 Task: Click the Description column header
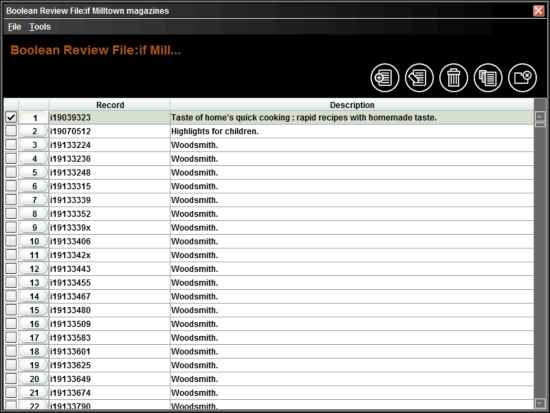coord(352,105)
